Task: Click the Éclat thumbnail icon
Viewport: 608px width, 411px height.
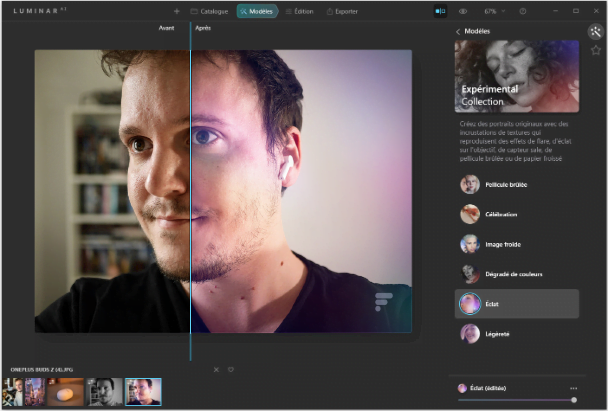Action: [x=470, y=304]
